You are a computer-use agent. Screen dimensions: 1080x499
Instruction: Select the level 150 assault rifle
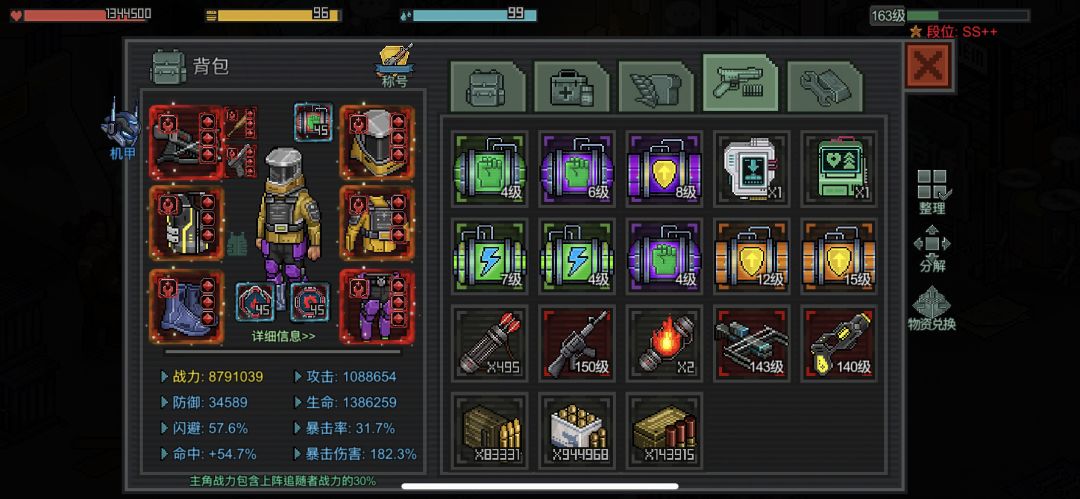[x=577, y=343]
